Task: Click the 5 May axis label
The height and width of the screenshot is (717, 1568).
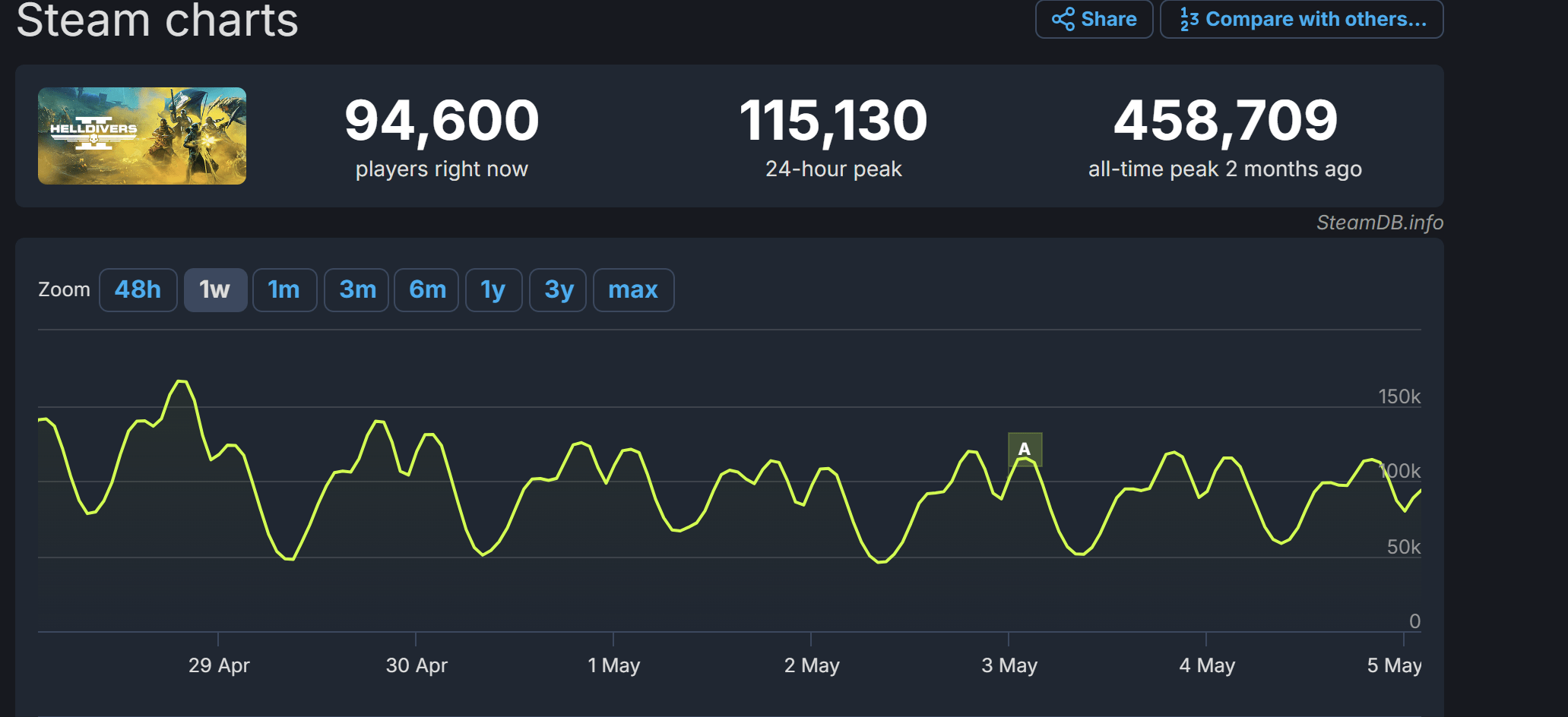Action: click(x=1394, y=665)
